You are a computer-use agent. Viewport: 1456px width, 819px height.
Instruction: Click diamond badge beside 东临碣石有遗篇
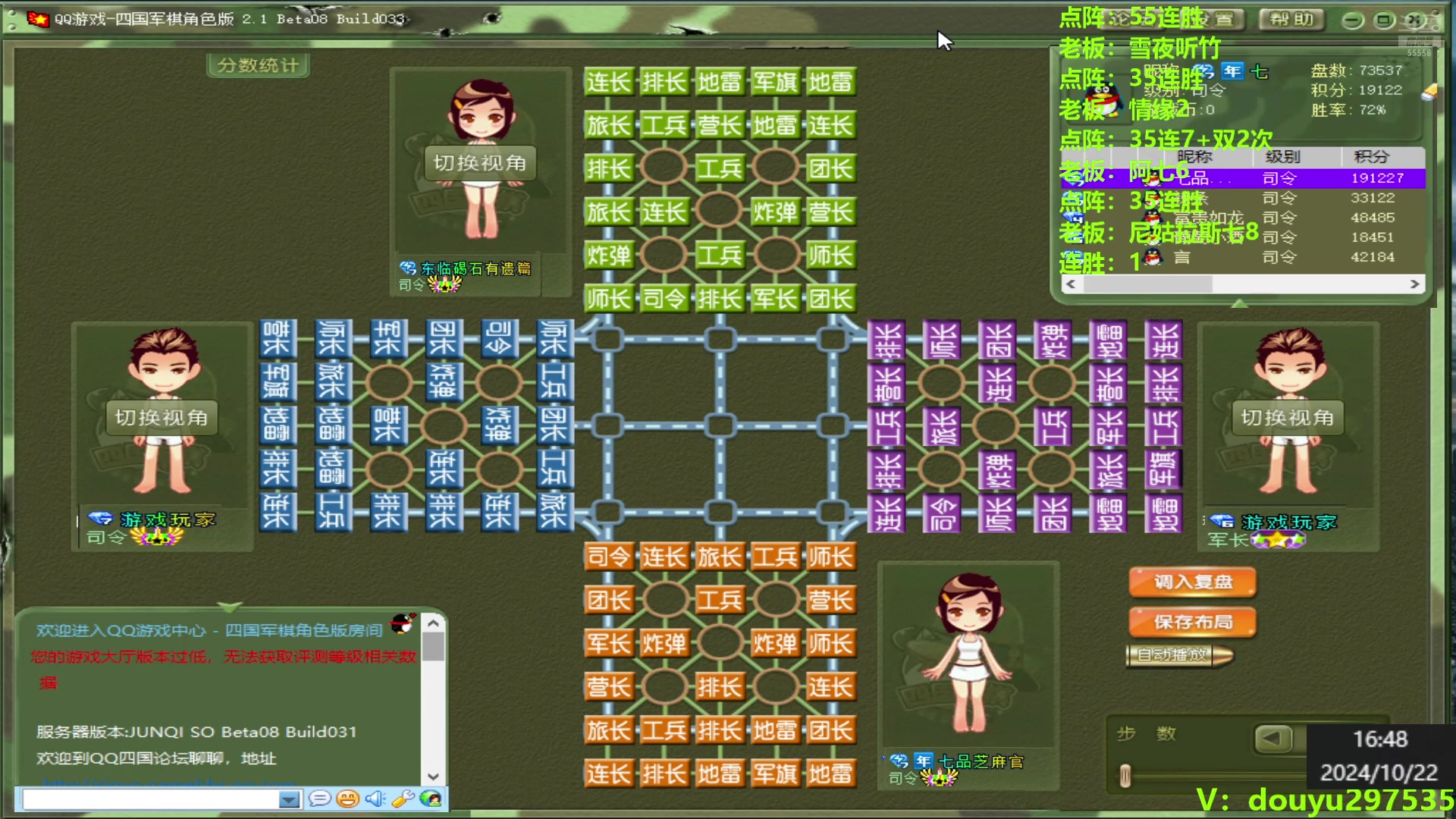tap(408, 268)
